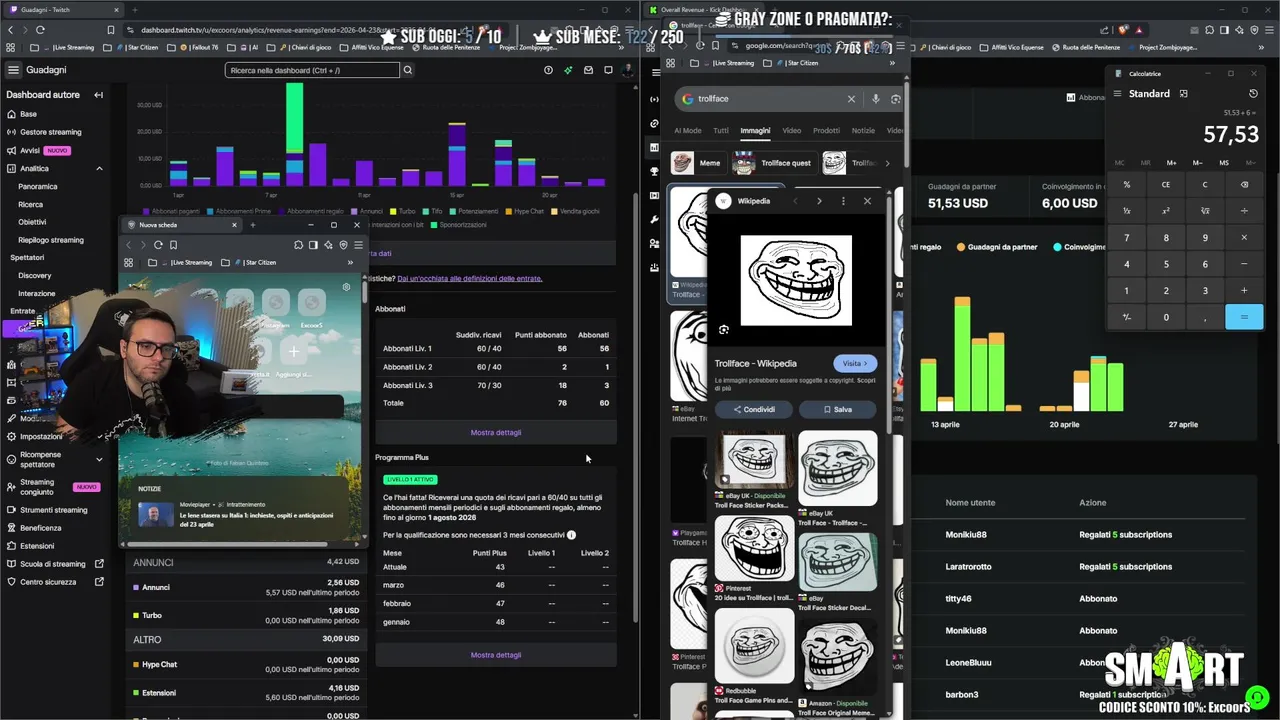
Task: Open Google Lens camera search
Action: [895, 99]
